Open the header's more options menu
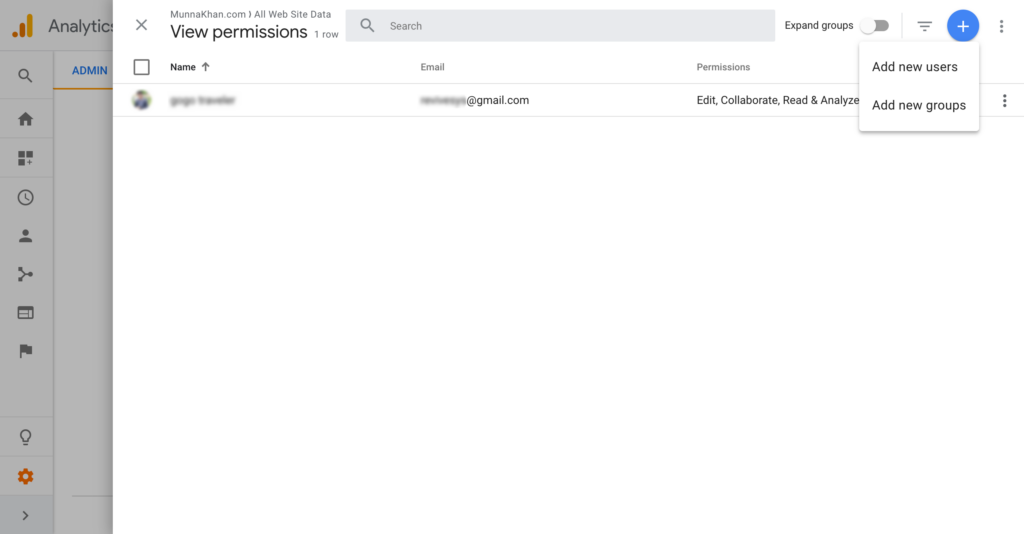1024x534 pixels. click(1001, 26)
